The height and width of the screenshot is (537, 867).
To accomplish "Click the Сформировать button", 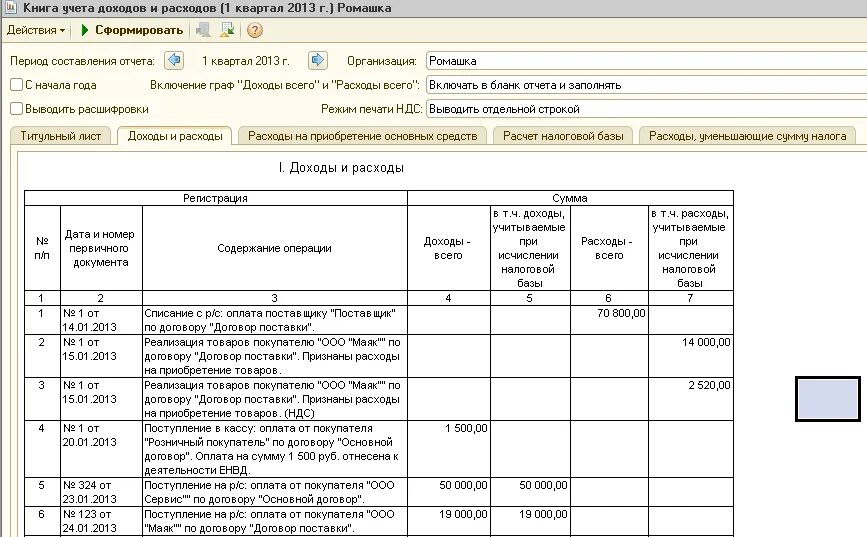I will pos(132,30).
